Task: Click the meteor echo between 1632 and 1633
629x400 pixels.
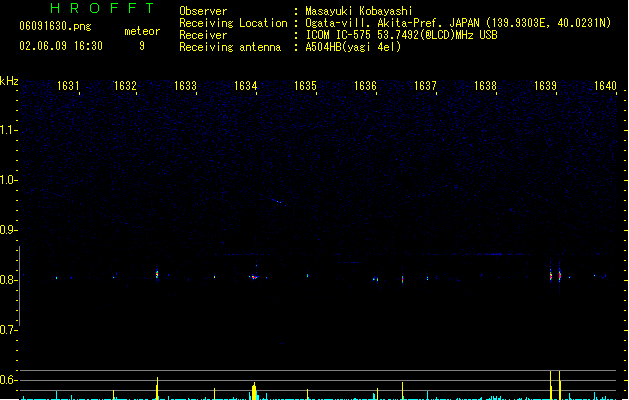Action: point(157,274)
